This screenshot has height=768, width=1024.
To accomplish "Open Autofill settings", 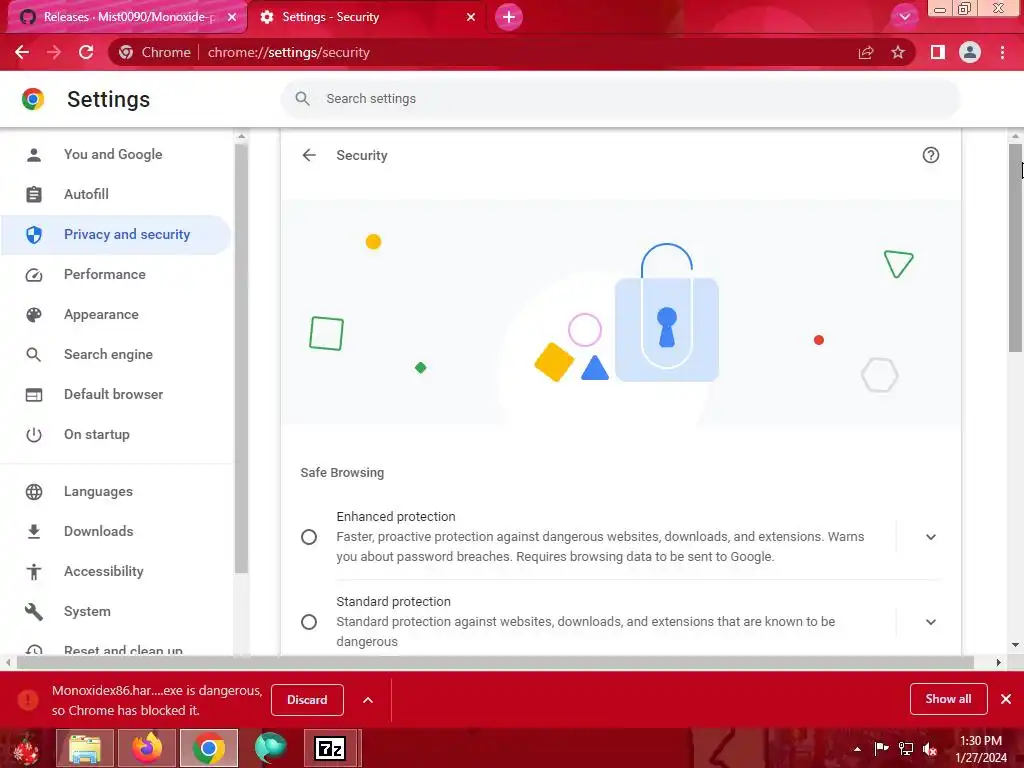I will click(86, 194).
